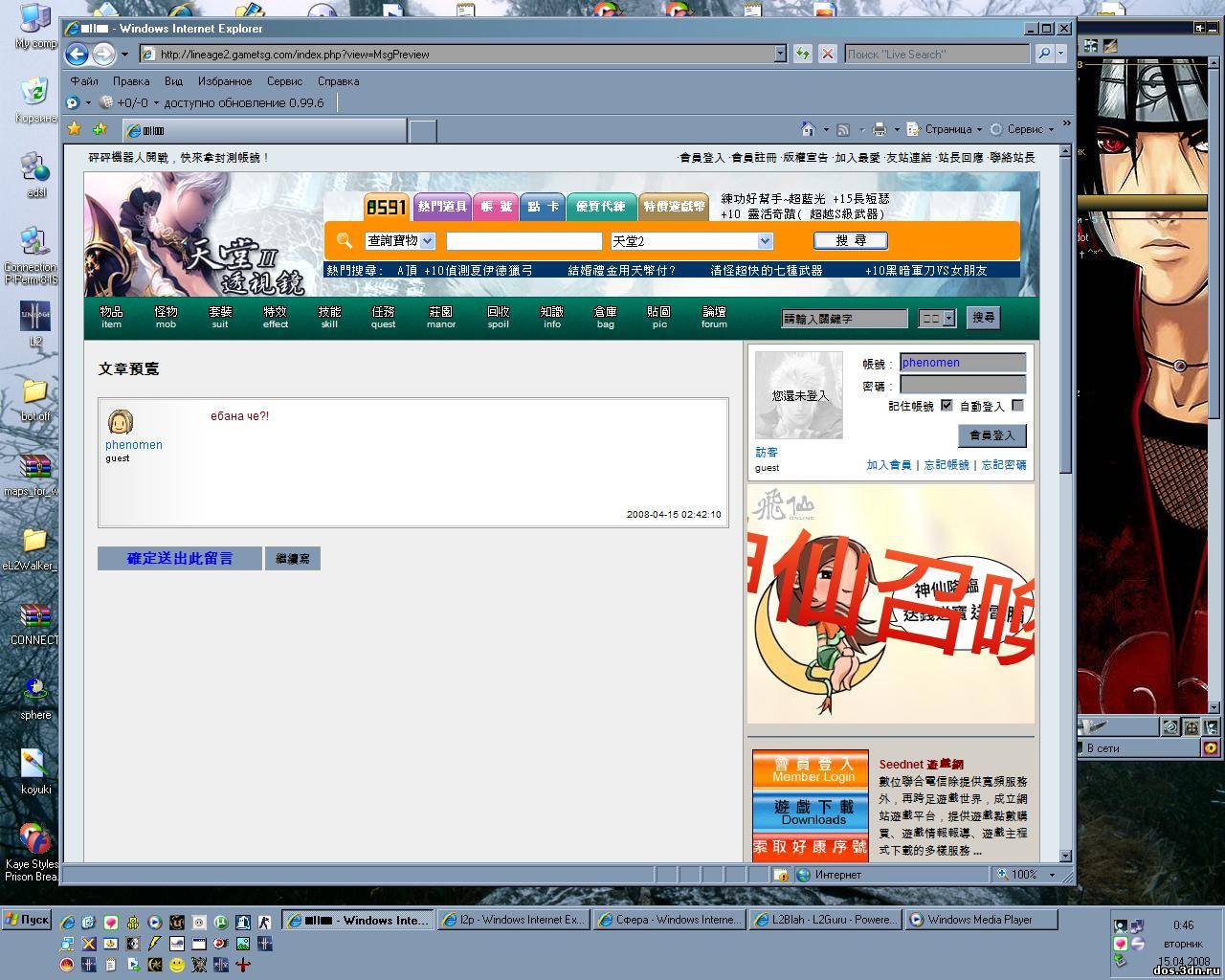
Task: Click the RSS feeds icon
Action: click(843, 129)
